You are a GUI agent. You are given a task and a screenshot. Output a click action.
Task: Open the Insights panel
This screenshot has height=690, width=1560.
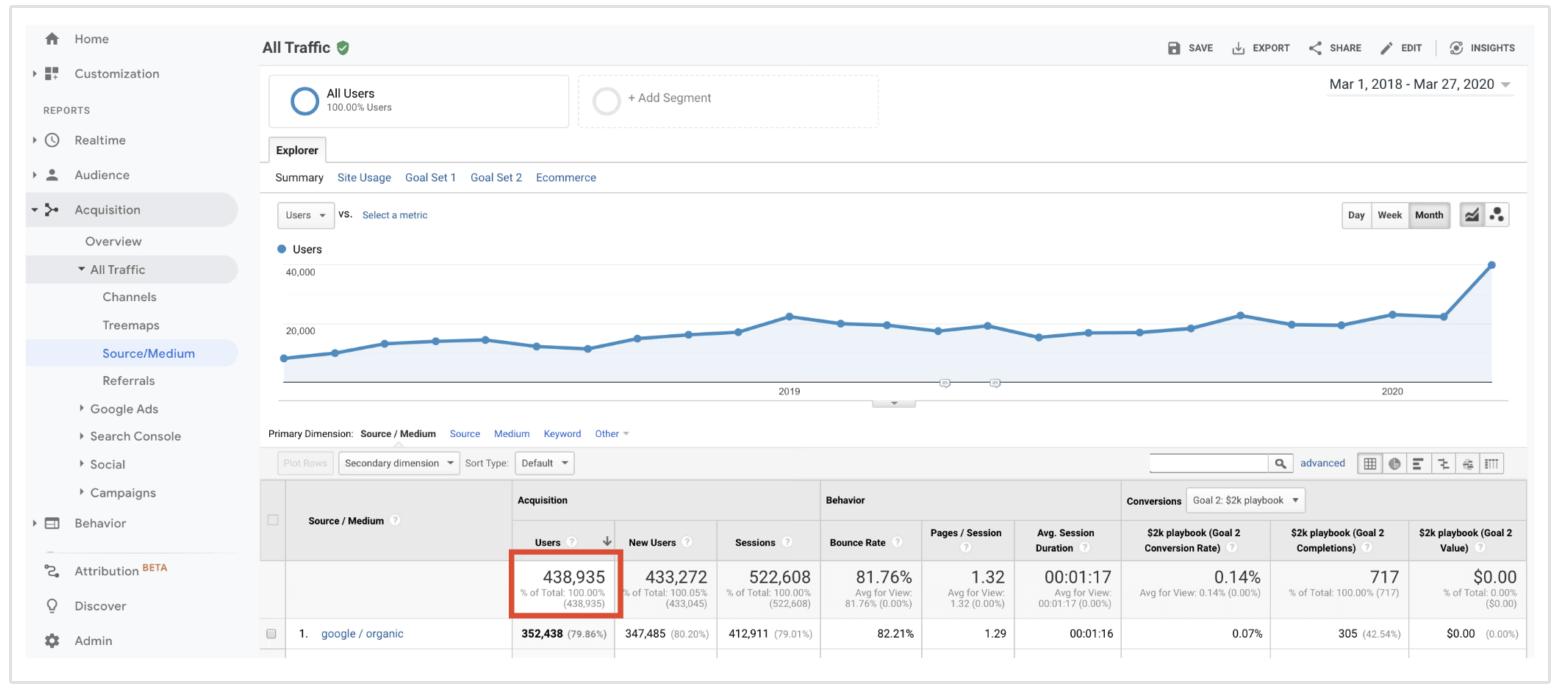1482,48
